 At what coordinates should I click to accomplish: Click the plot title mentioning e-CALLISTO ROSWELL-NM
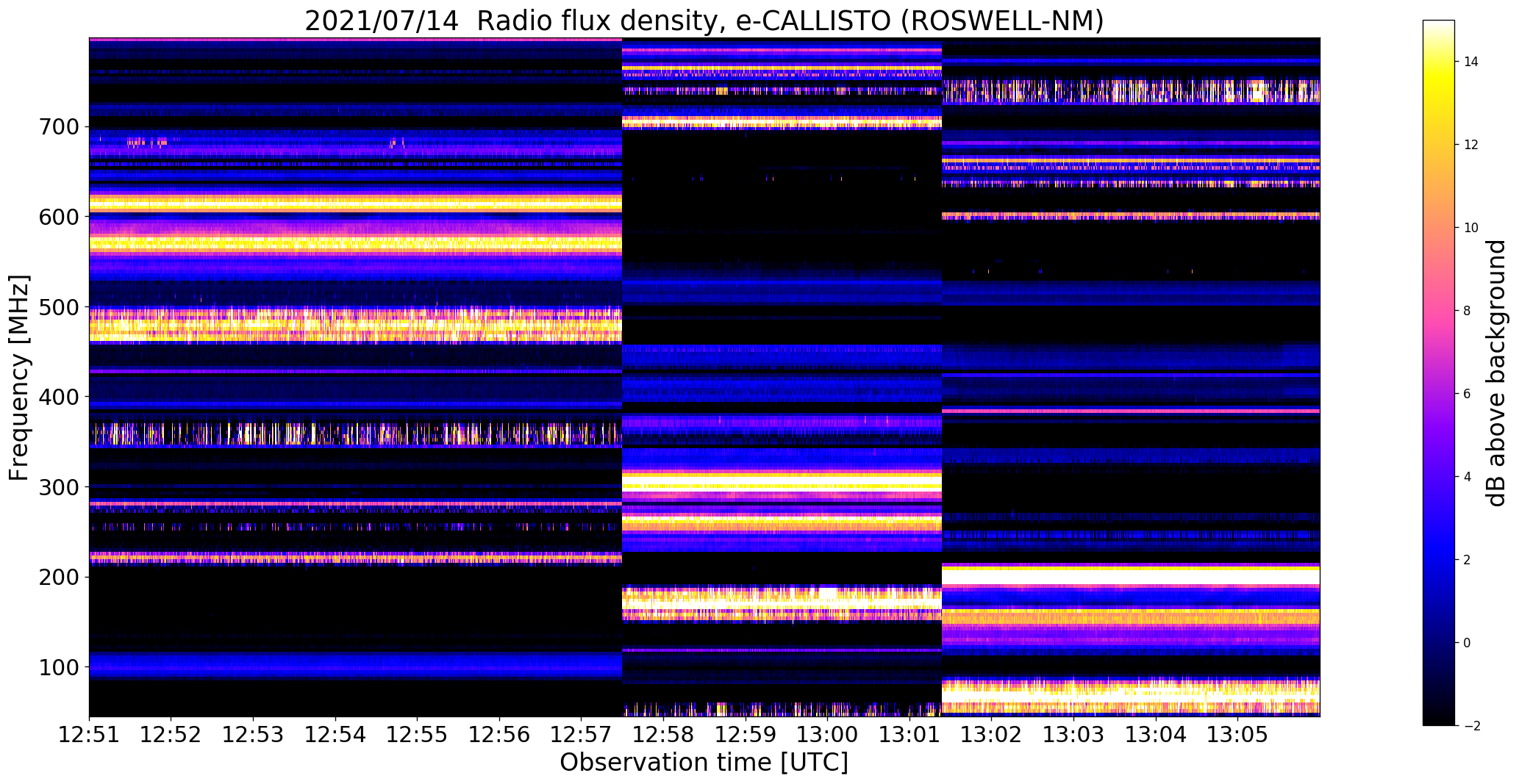[x=704, y=21]
